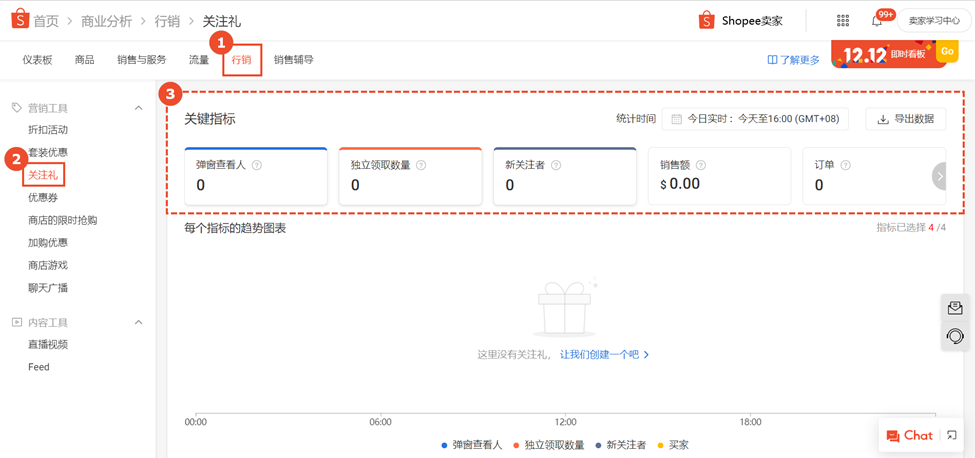Open the customer support headset icon
Image resolution: width=975 pixels, height=458 pixels.
(x=955, y=336)
